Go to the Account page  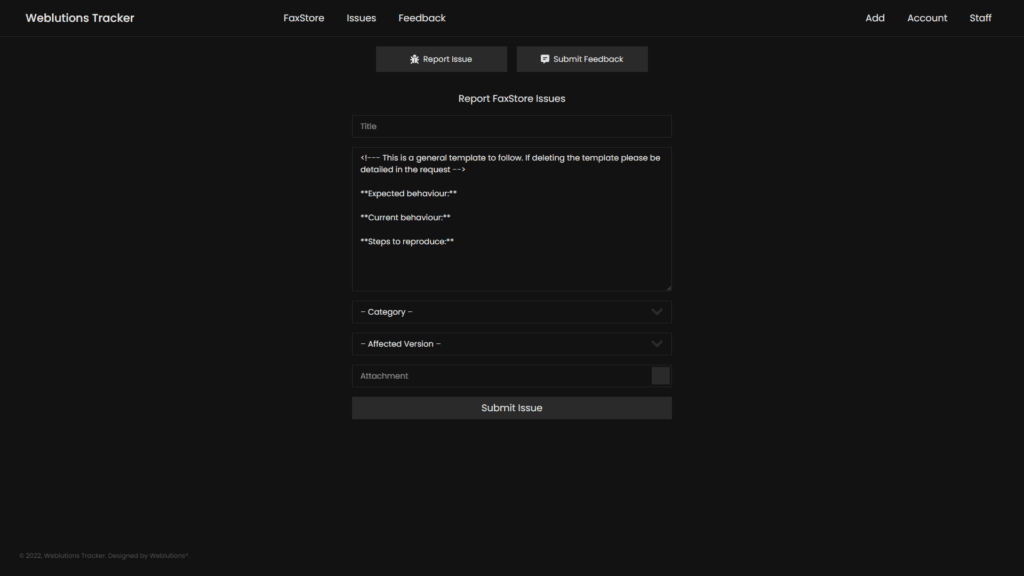point(927,17)
